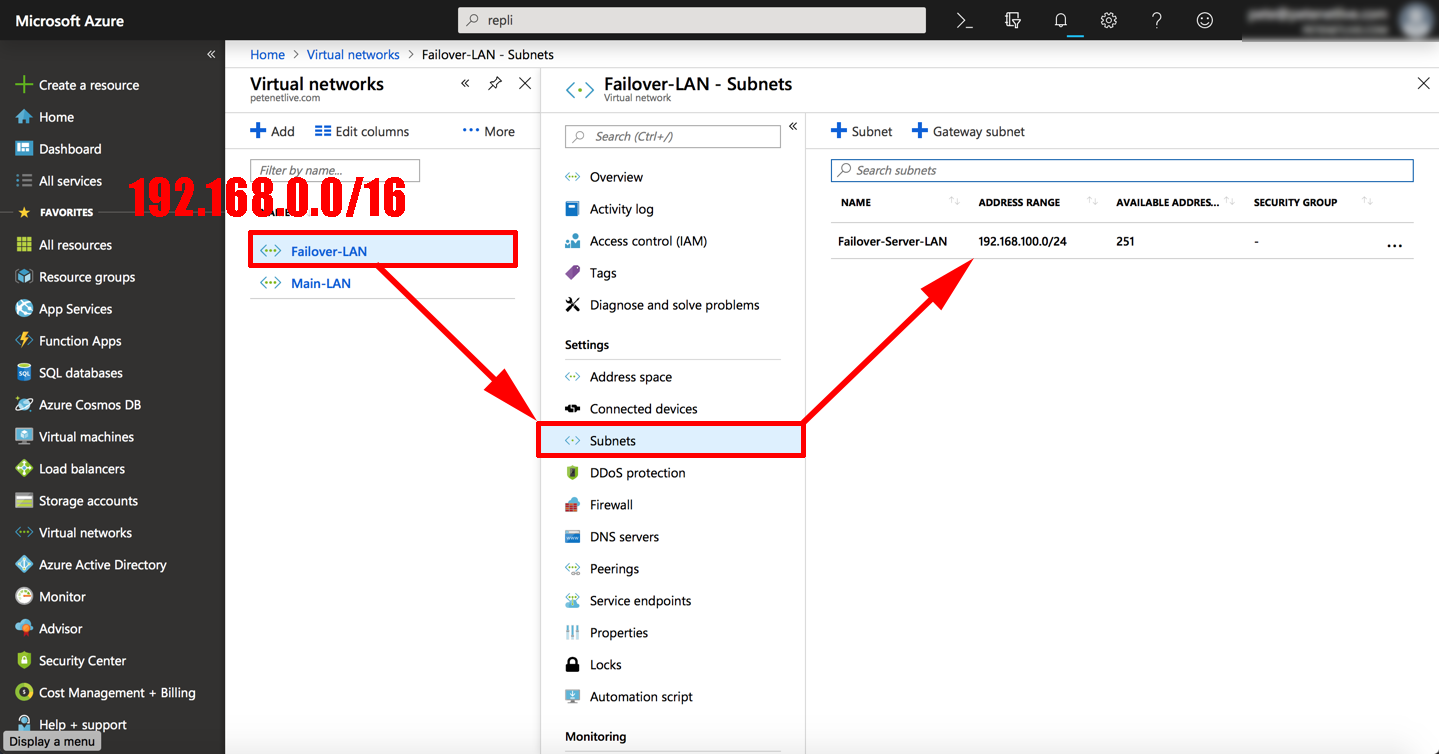Add a Gateway subnet
The width and height of the screenshot is (1439, 754).
tap(968, 131)
